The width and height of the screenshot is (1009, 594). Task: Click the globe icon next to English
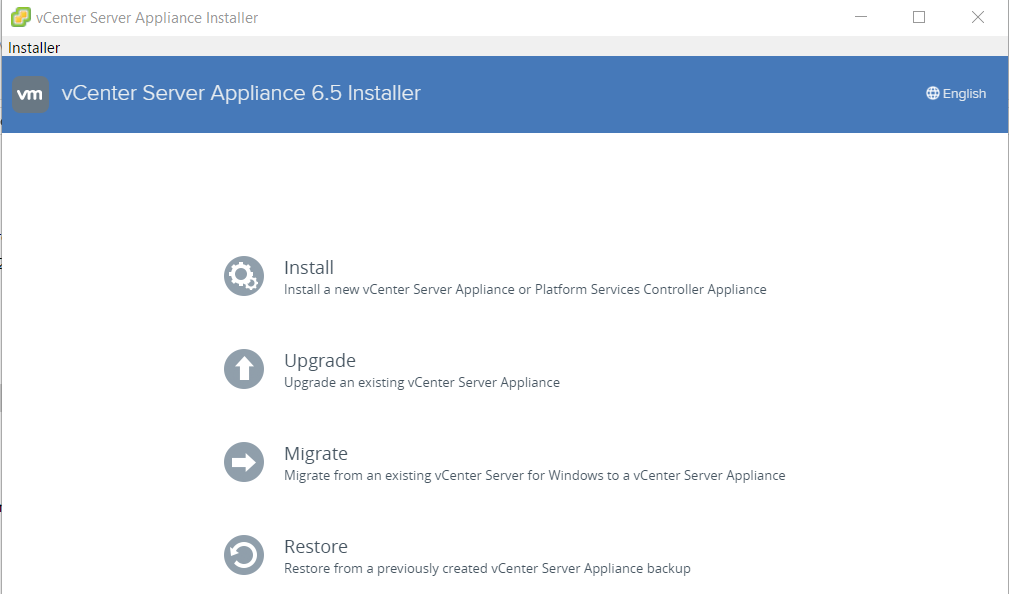(932, 93)
